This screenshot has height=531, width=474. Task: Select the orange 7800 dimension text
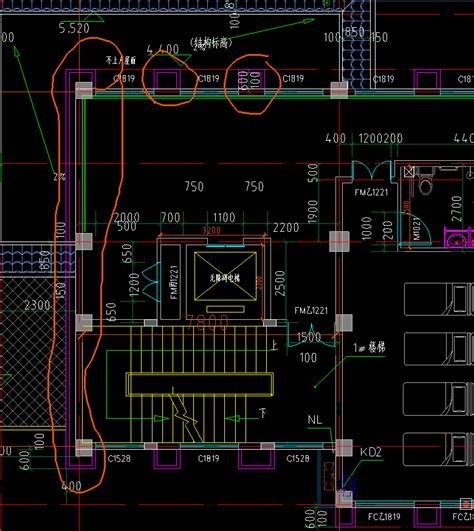point(207,322)
